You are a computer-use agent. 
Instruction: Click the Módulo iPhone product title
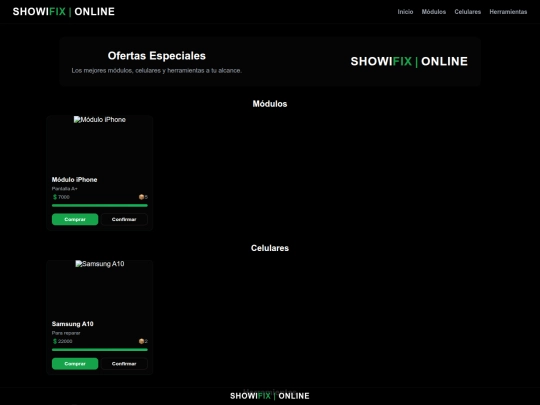74,179
